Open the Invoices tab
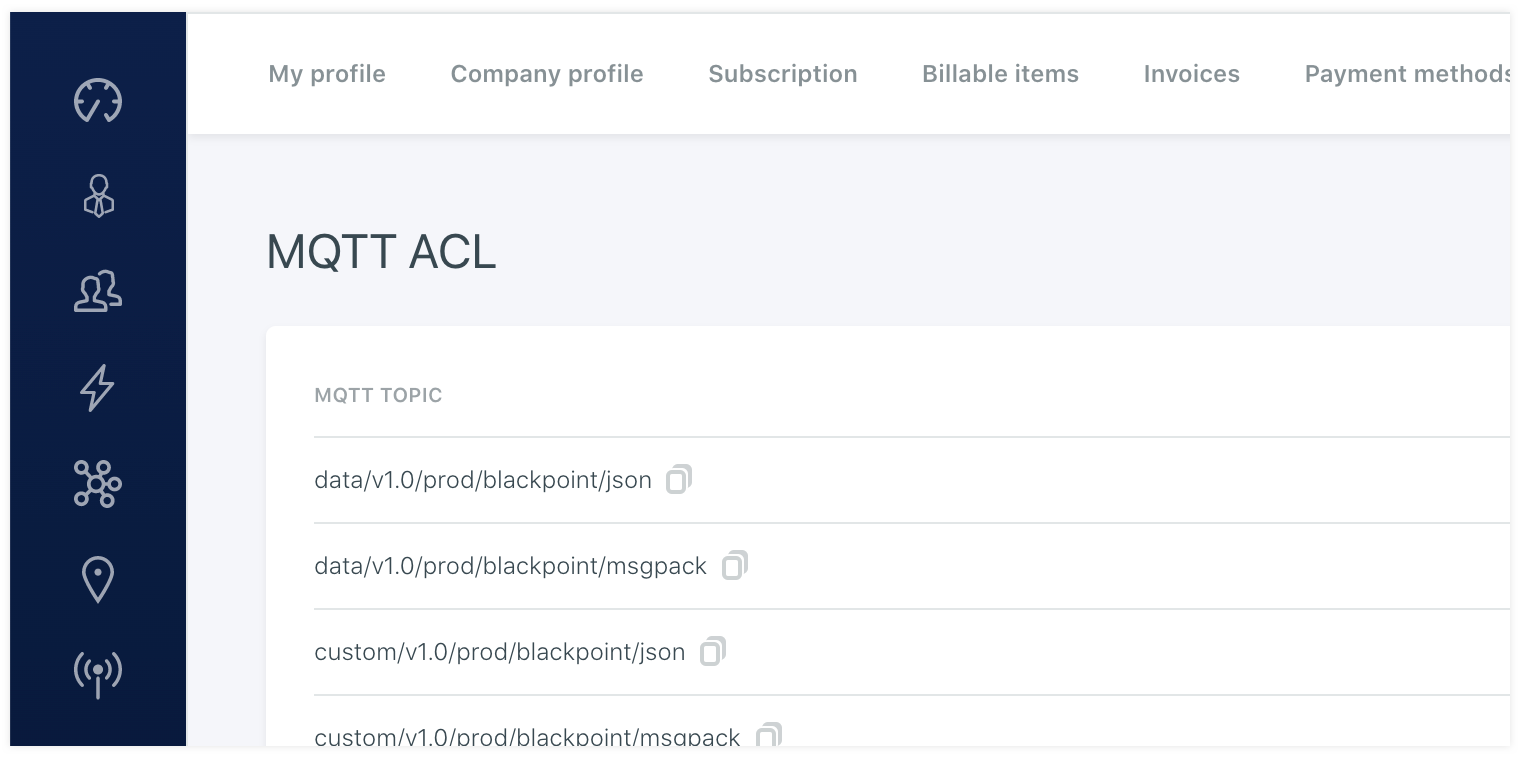Image resolution: width=1520 pixels, height=760 pixels. pos(1191,74)
